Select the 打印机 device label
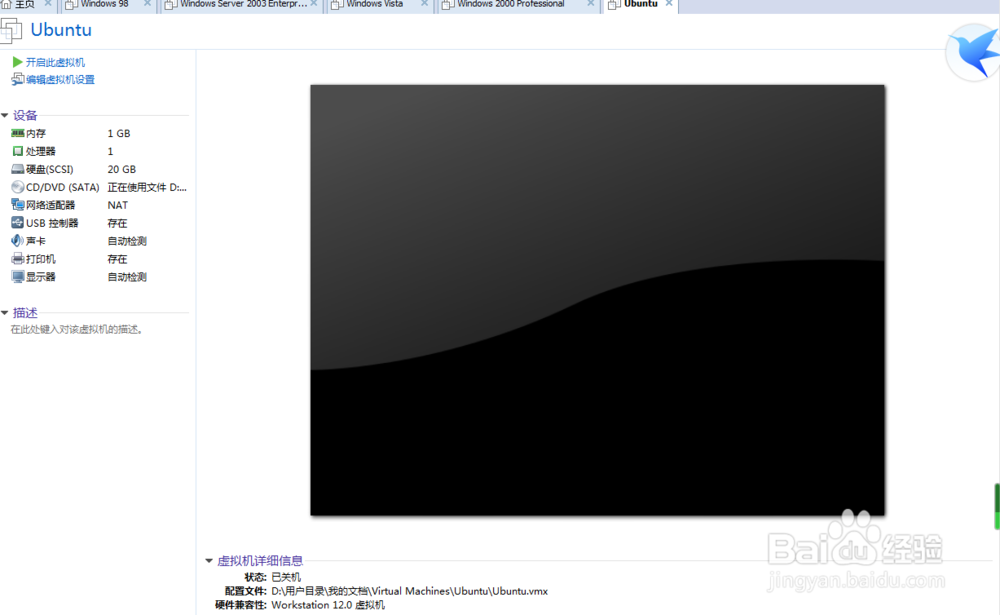 (41, 259)
